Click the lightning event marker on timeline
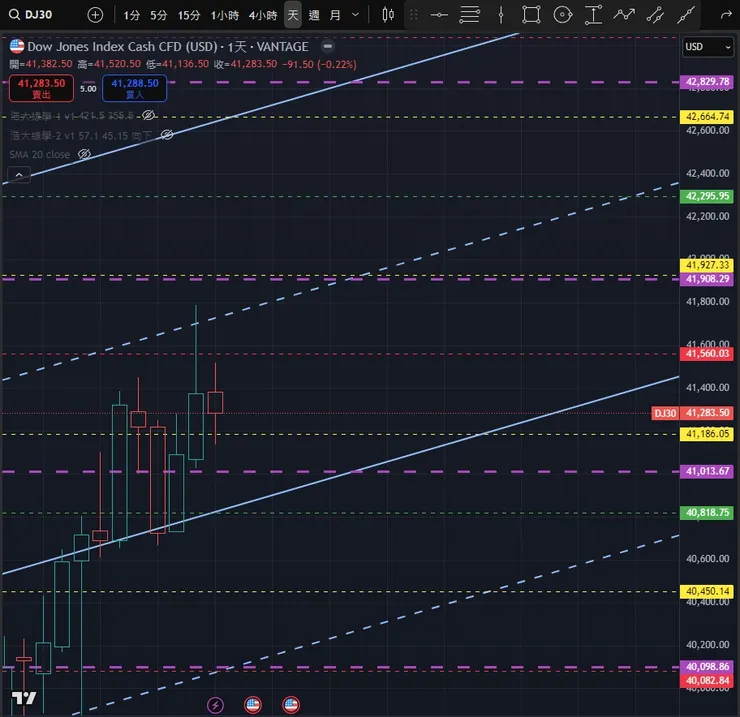Image resolution: width=740 pixels, height=717 pixels. pyautogui.click(x=215, y=705)
